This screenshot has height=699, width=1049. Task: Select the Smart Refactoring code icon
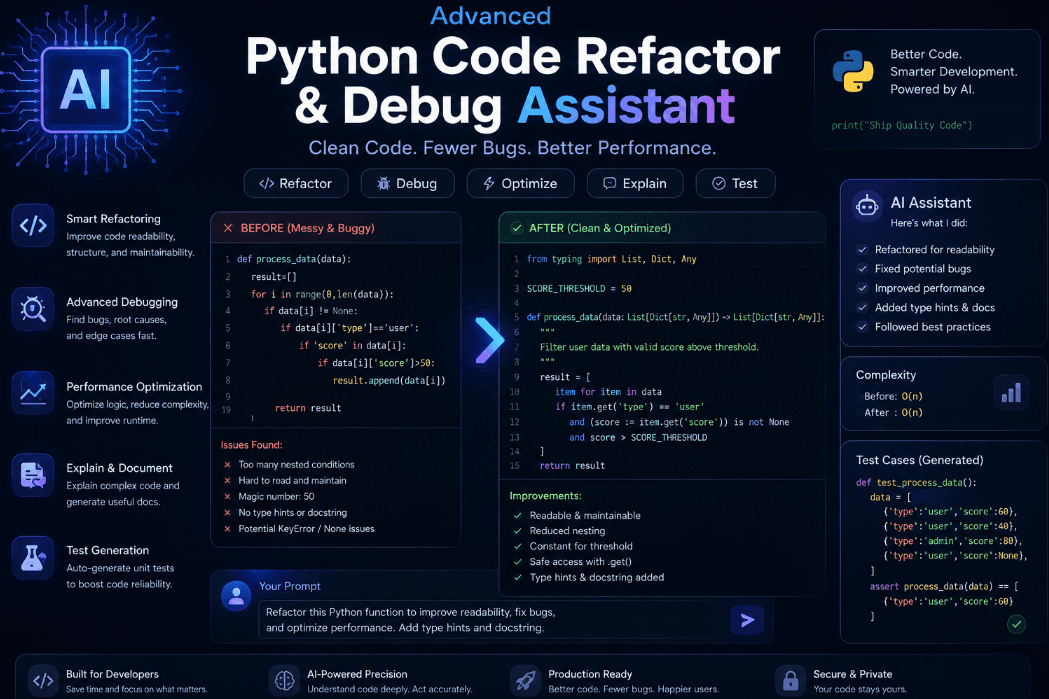[33, 225]
